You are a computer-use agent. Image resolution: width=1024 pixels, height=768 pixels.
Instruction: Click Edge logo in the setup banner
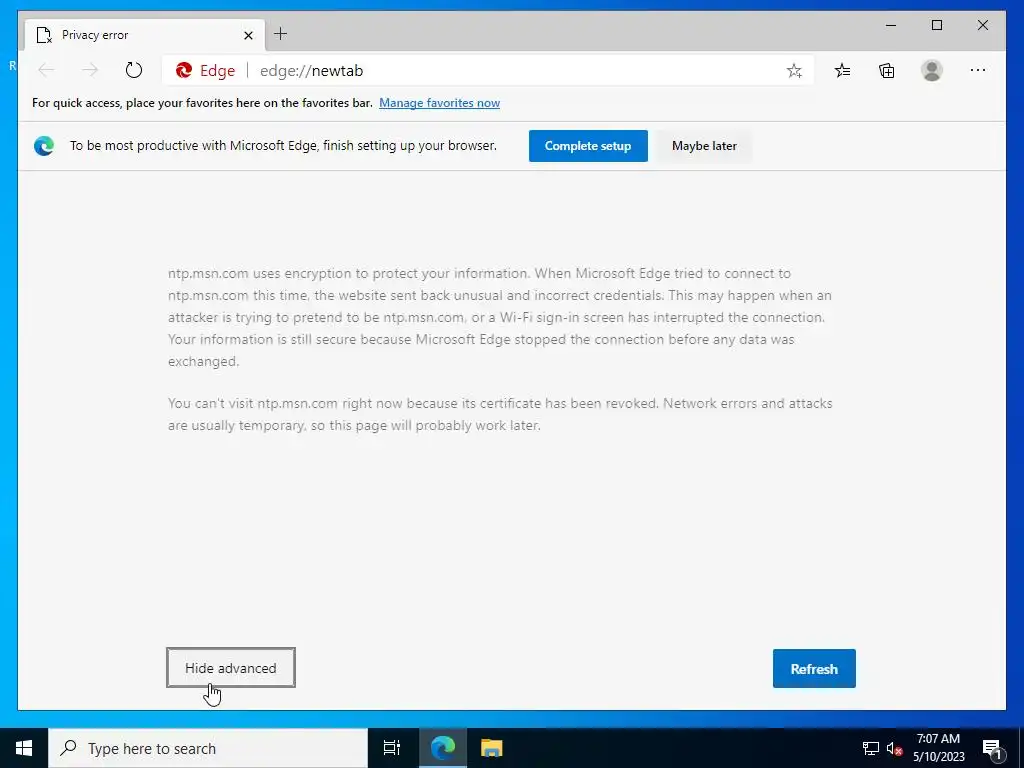coord(44,146)
